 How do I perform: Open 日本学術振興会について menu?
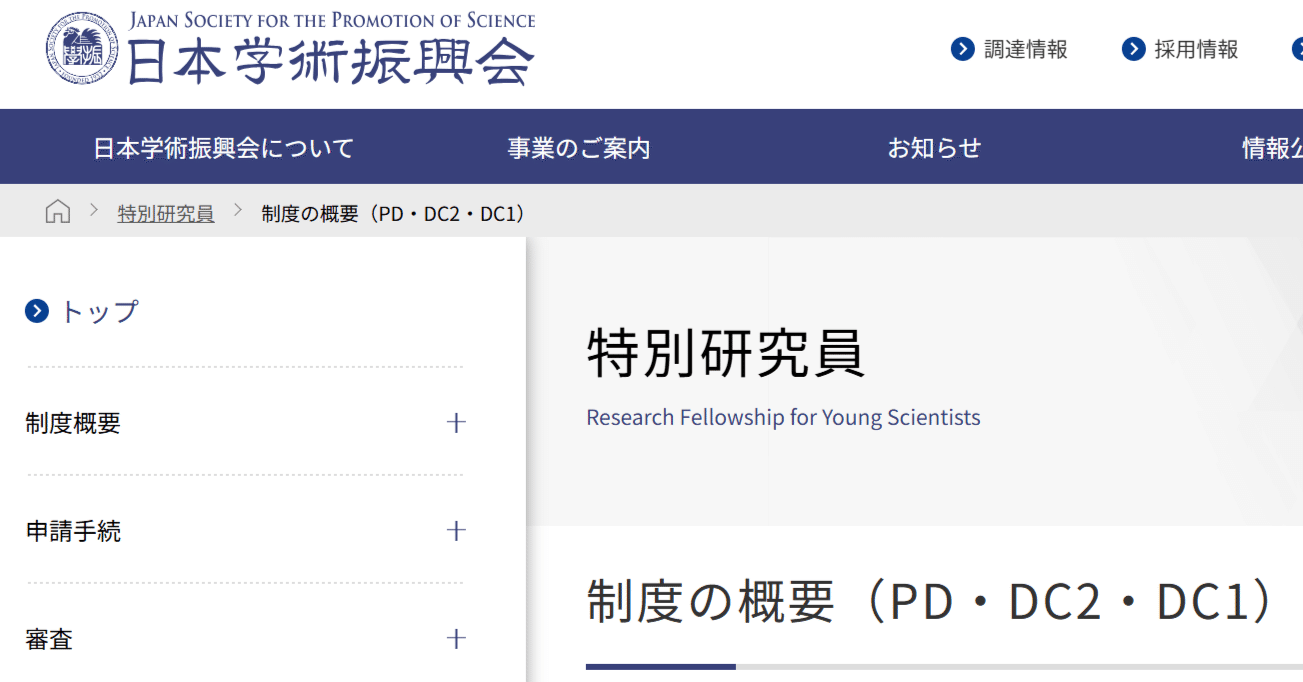(x=224, y=148)
